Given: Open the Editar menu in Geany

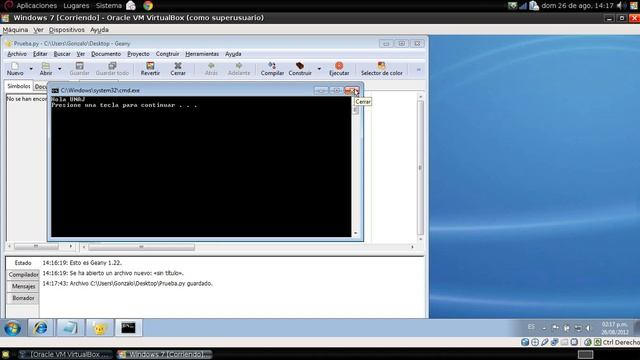Looking at the screenshot, I should point(40,54).
